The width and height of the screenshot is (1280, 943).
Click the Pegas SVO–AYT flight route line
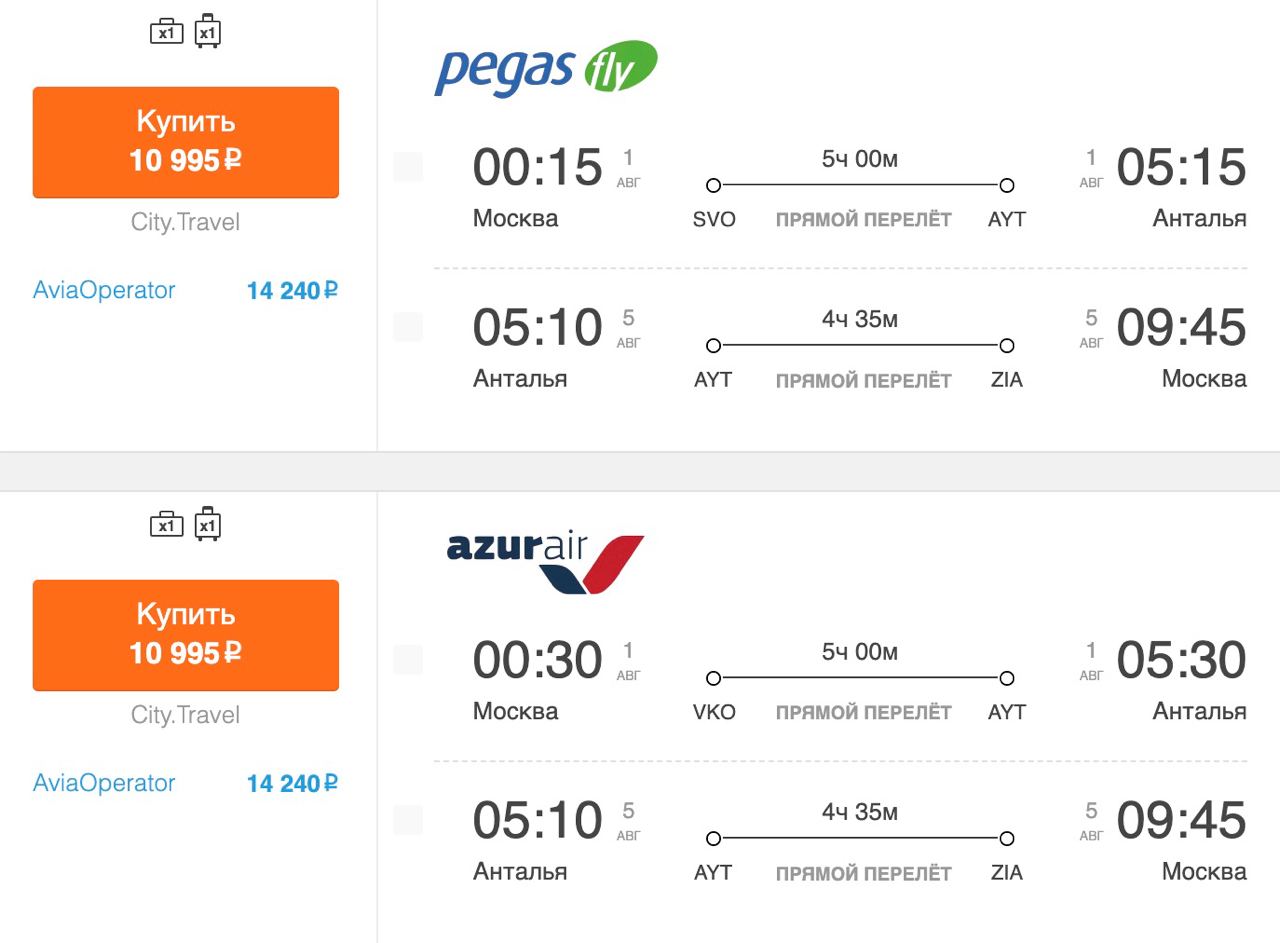pos(860,185)
